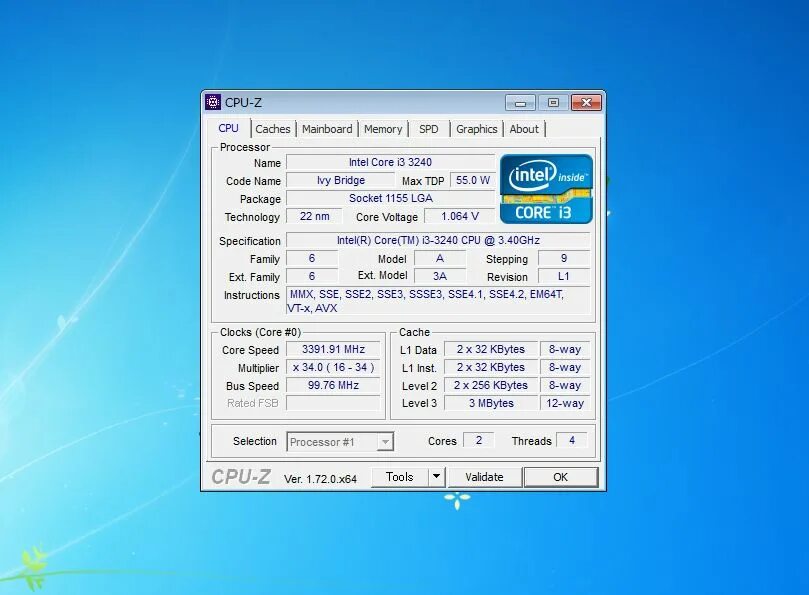Switch to the Memory tab
The height and width of the screenshot is (595, 809).
pyautogui.click(x=383, y=129)
